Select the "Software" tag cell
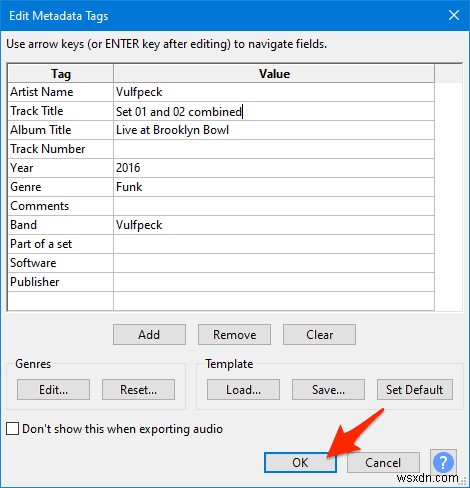The width and height of the screenshot is (470, 488). tap(60, 263)
